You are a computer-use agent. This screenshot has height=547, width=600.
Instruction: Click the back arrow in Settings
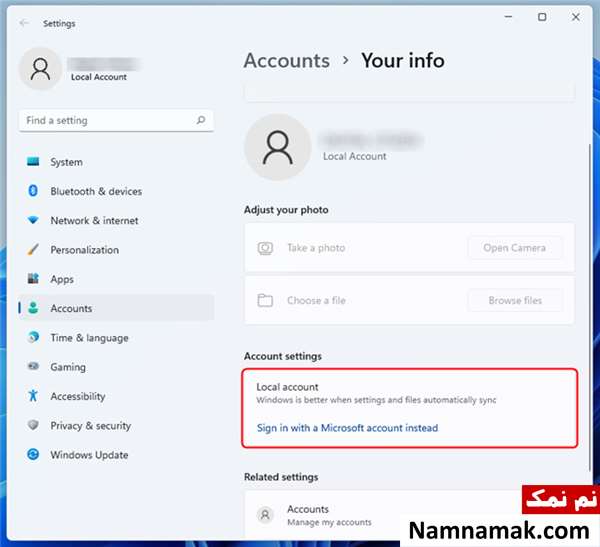(x=24, y=23)
